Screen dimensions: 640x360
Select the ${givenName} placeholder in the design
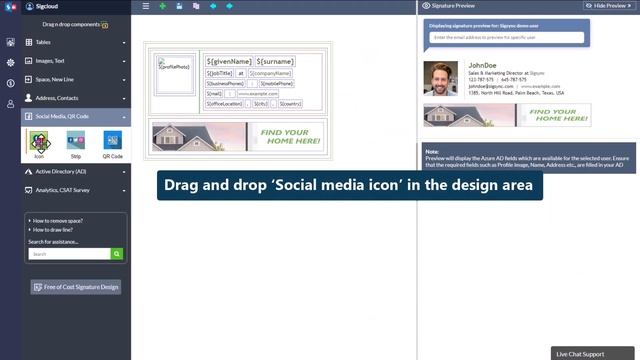pos(229,62)
